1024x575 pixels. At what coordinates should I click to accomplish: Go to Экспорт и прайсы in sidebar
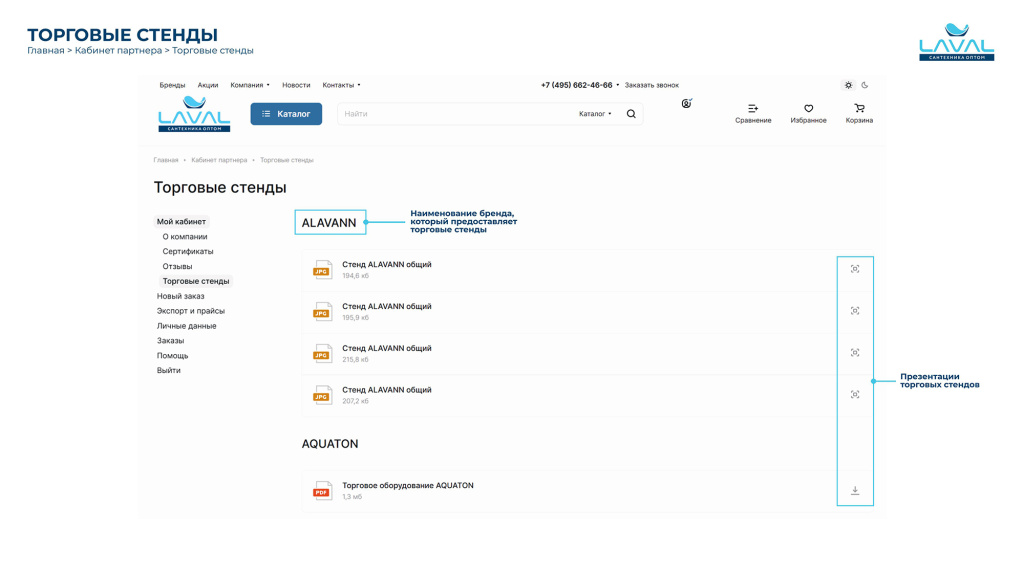point(190,311)
